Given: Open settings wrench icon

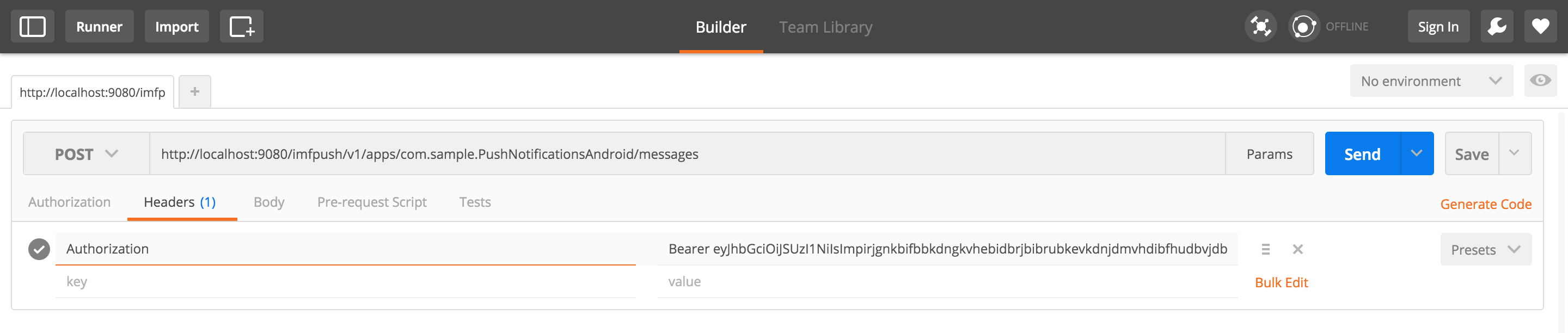Looking at the screenshot, I should tap(1497, 27).
